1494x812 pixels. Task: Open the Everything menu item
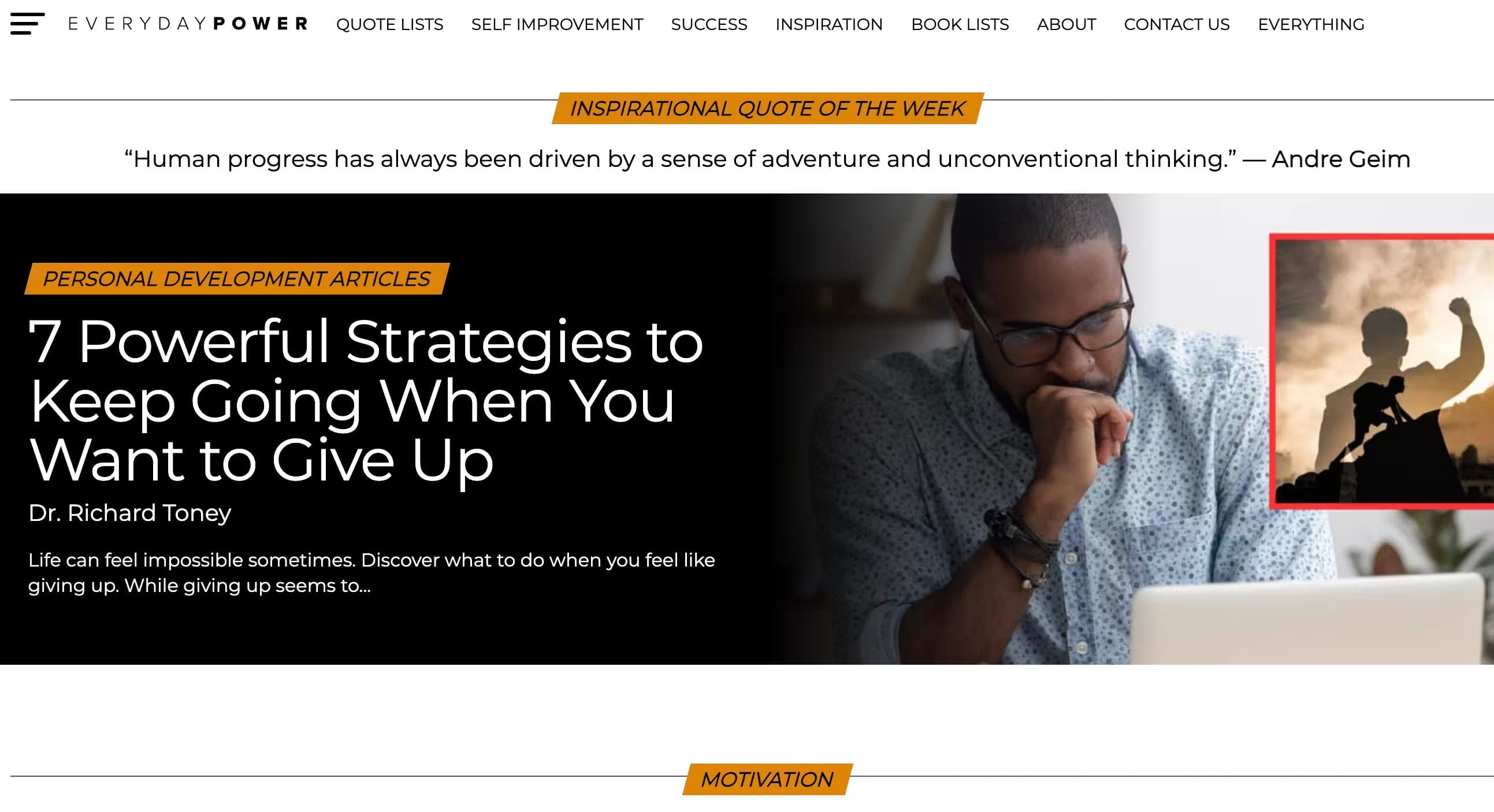[1311, 24]
